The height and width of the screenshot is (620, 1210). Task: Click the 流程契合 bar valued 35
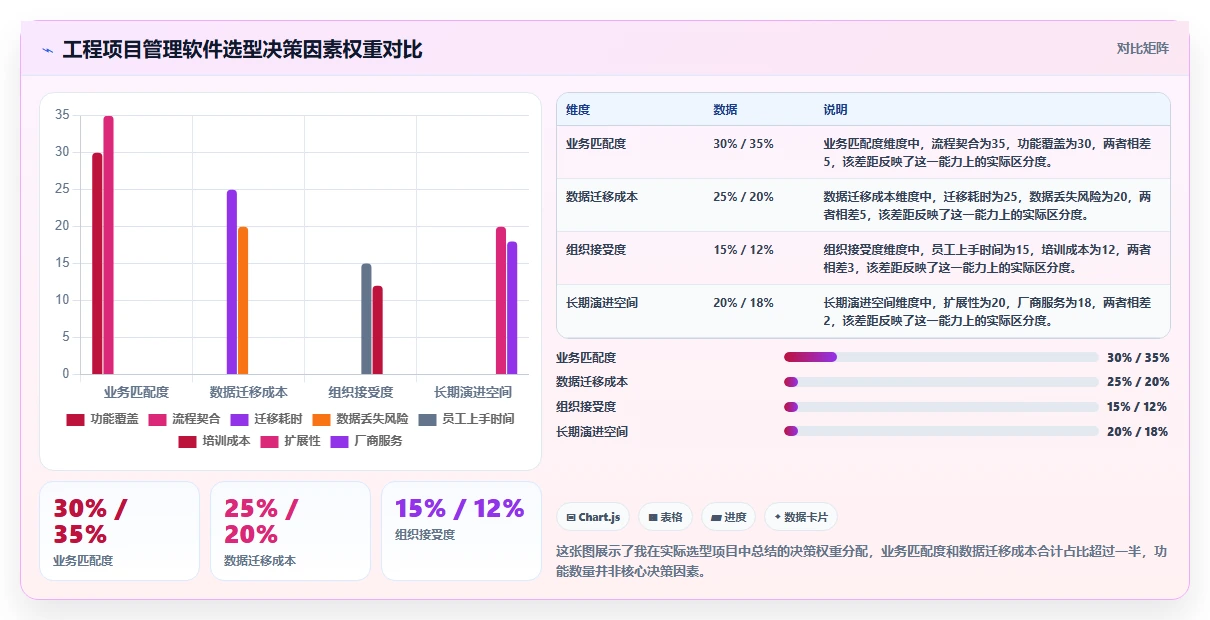[x=108, y=245]
